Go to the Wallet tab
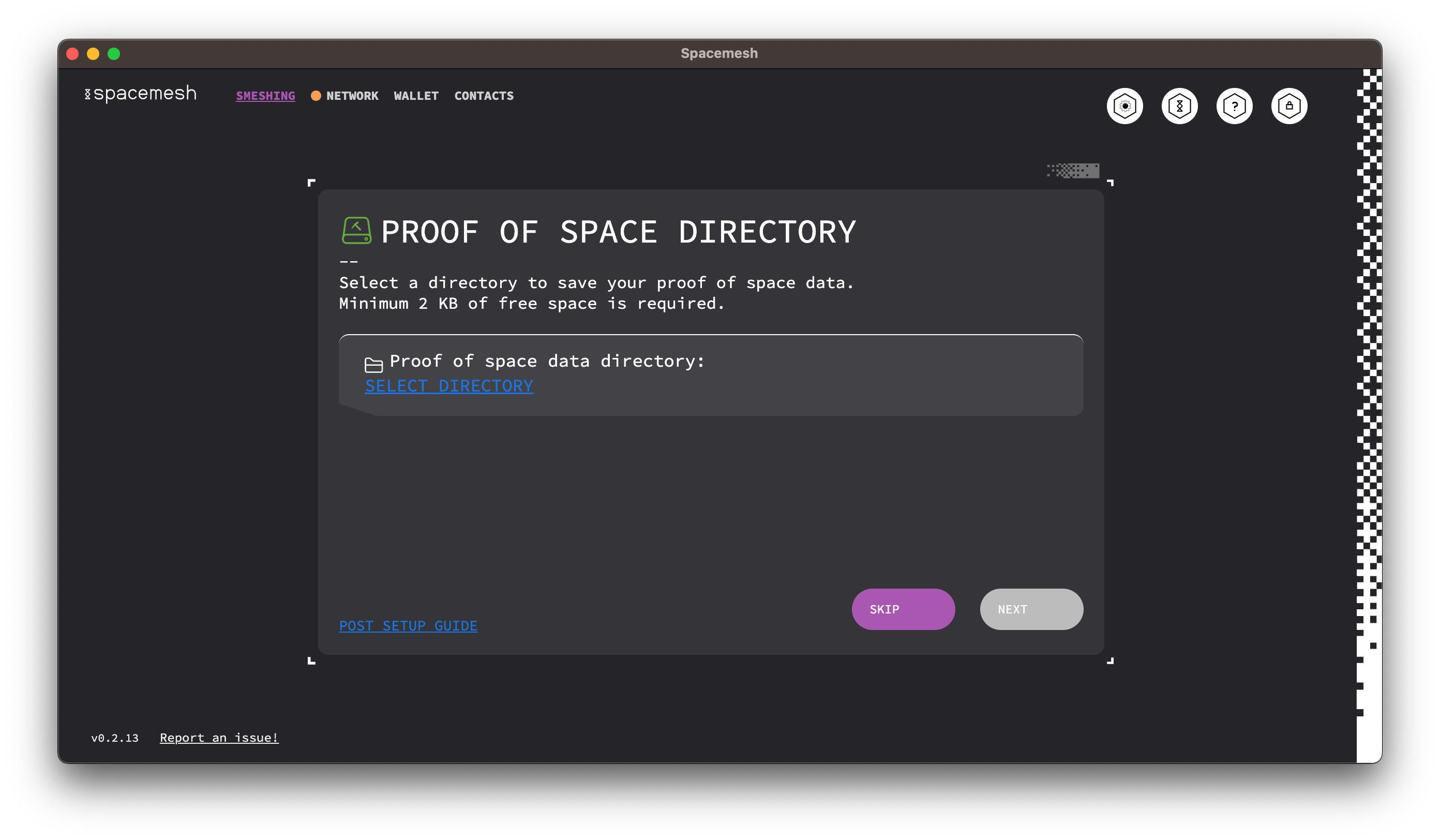Screen dimensions: 1440x840 pyautogui.click(x=416, y=96)
